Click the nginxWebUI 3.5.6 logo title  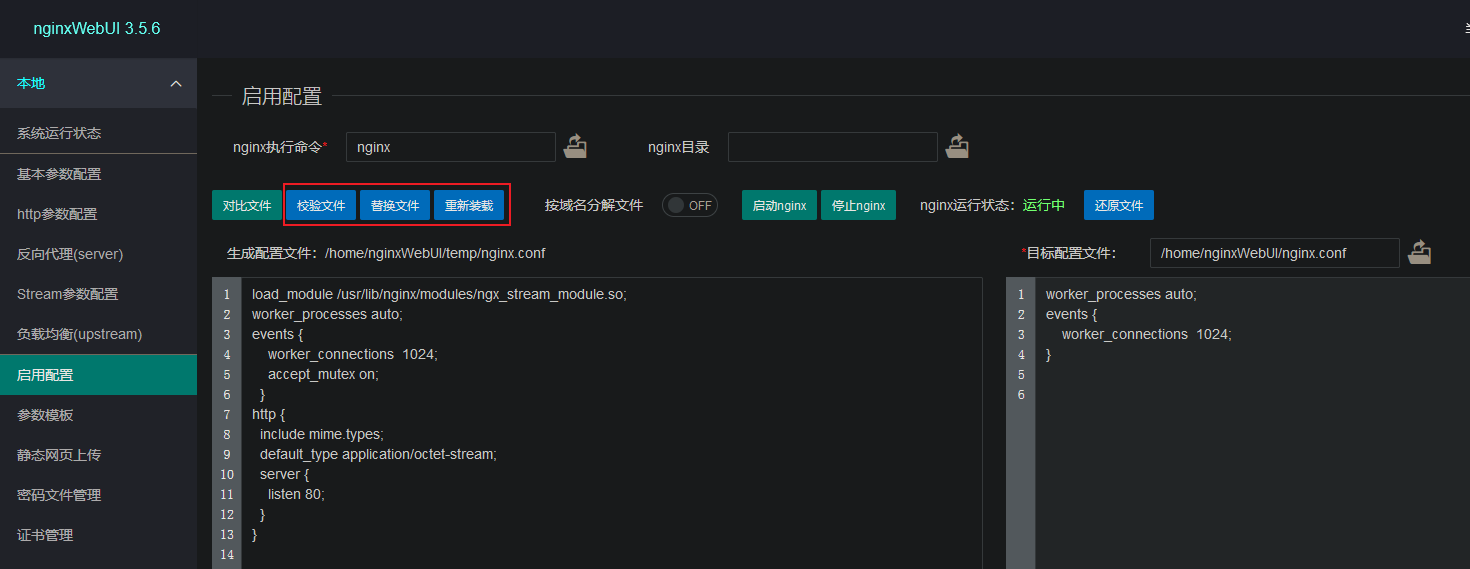click(x=96, y=28)
